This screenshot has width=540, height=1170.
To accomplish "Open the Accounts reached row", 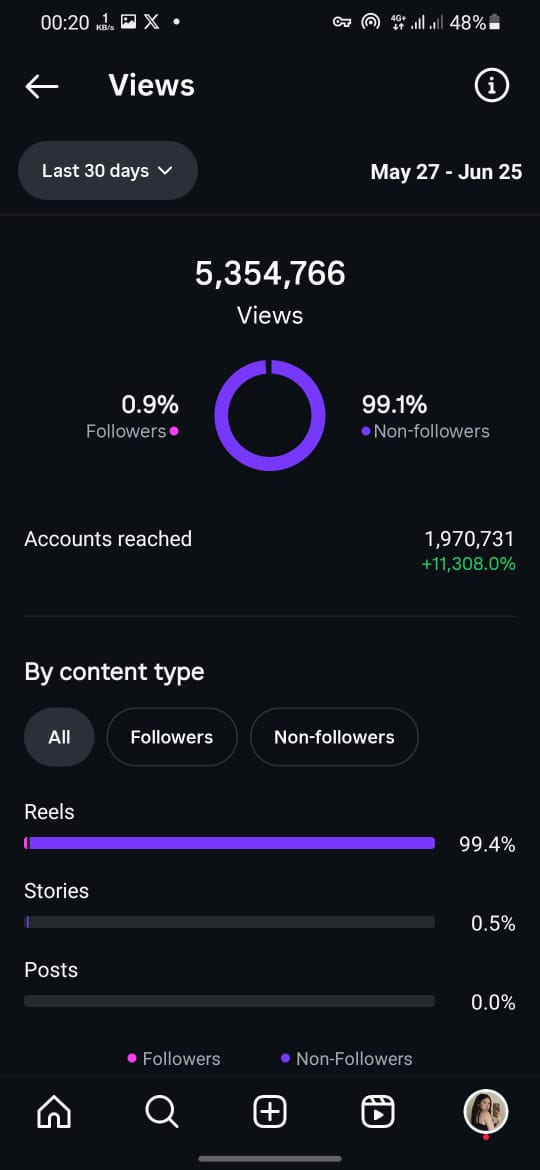I will (270, 551).
